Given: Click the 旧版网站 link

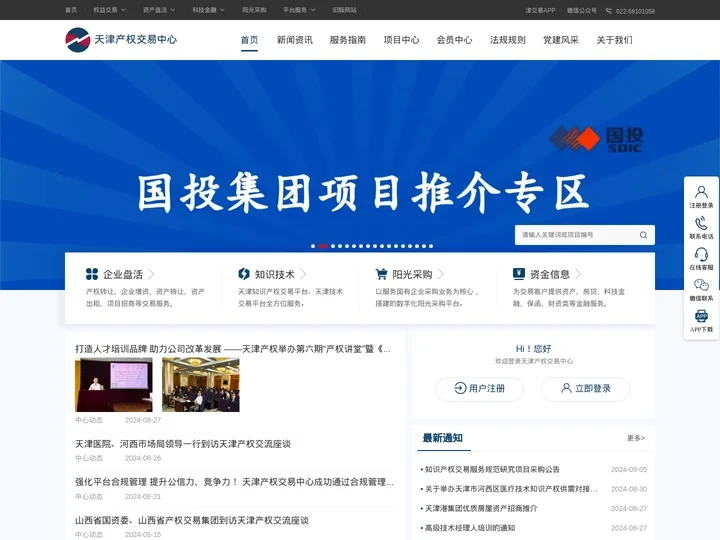Looking at the screenshot, I should pyautogui.click(x=344, y=10).
